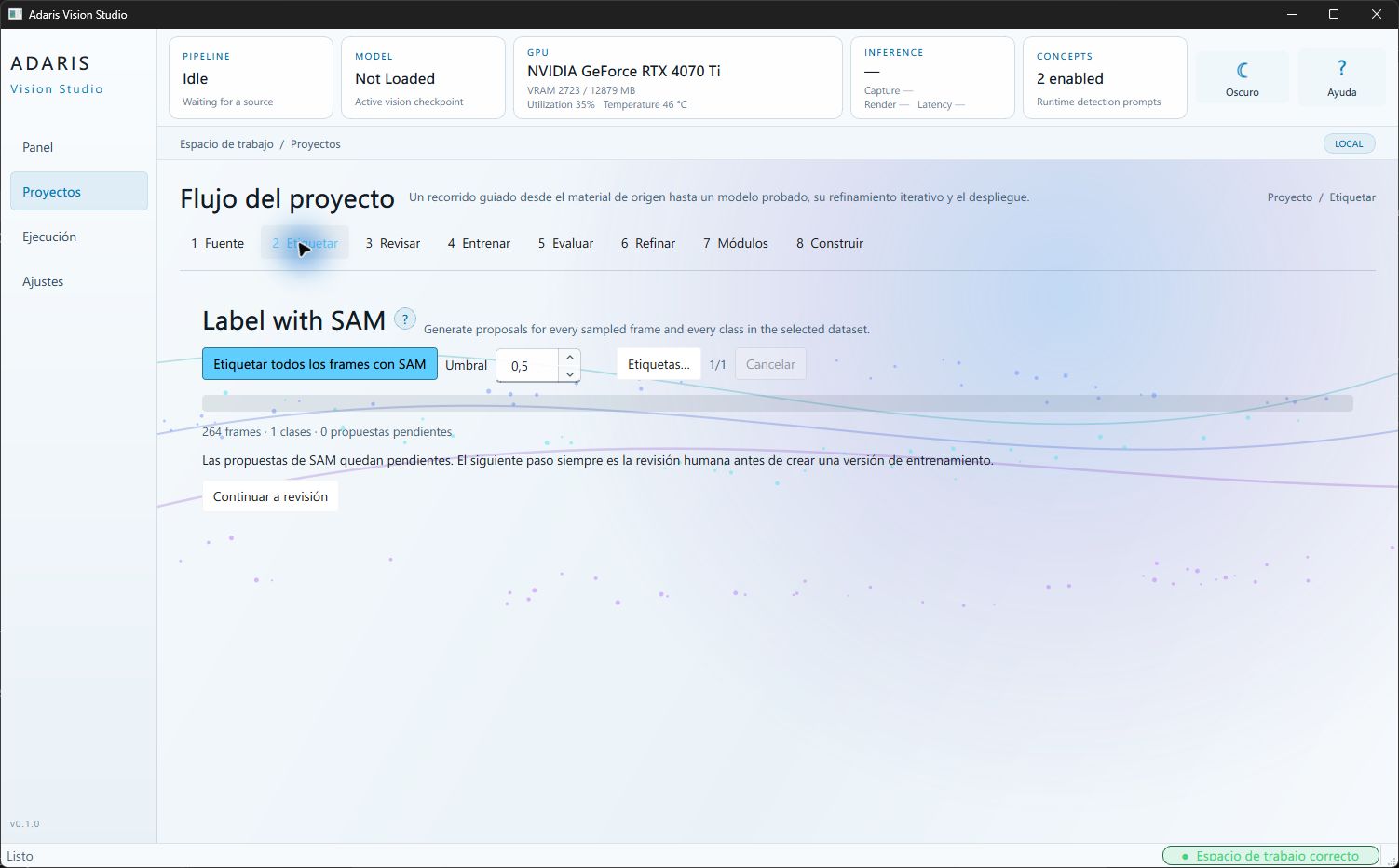The width and height of the screenshot is (1399, 868).
Task: Open the Panel section in sidebar
Action: coord(79,147)
